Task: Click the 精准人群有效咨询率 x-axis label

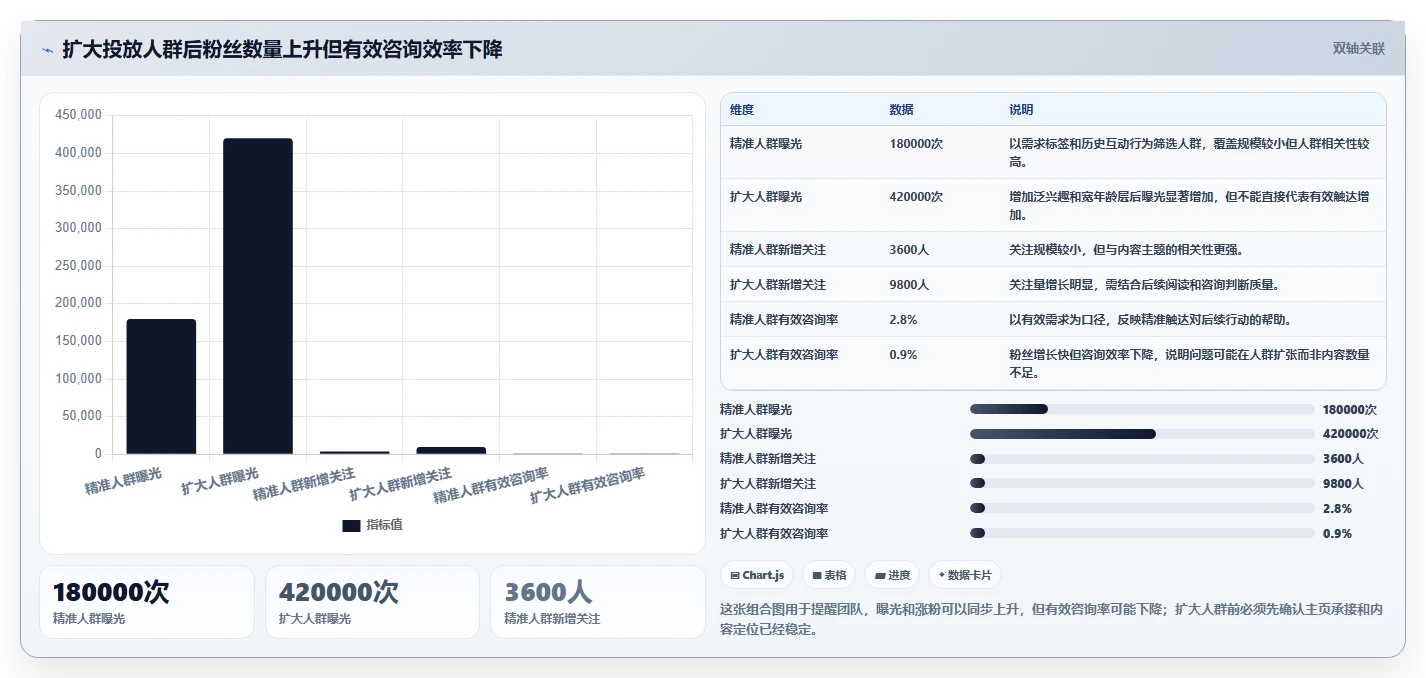Action: 491,485
